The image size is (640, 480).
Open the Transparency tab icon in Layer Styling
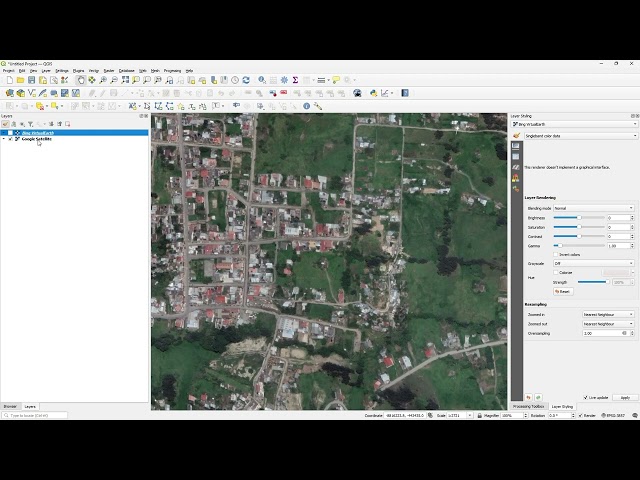516,157
